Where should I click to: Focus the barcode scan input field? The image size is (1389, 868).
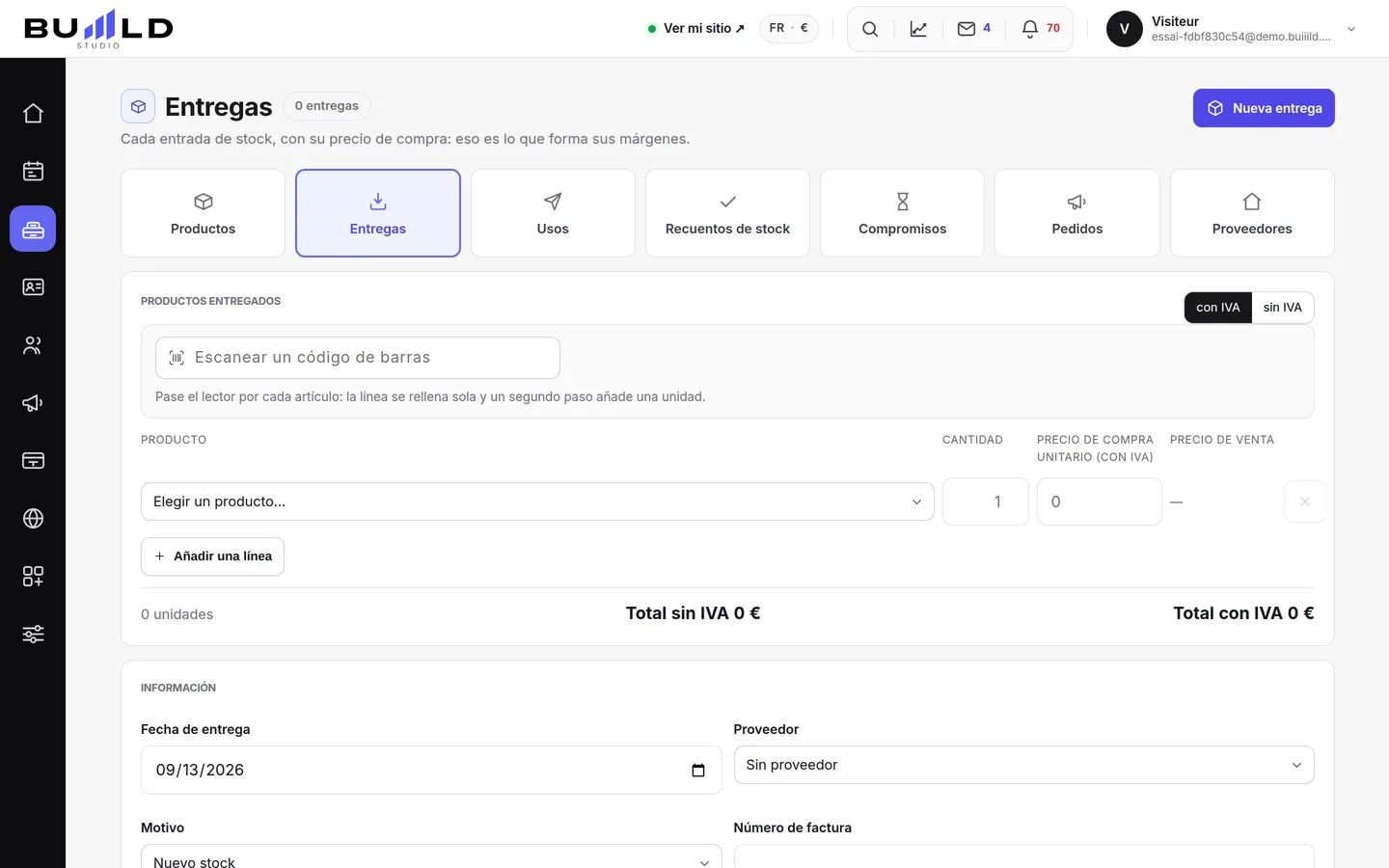(358, 358)
